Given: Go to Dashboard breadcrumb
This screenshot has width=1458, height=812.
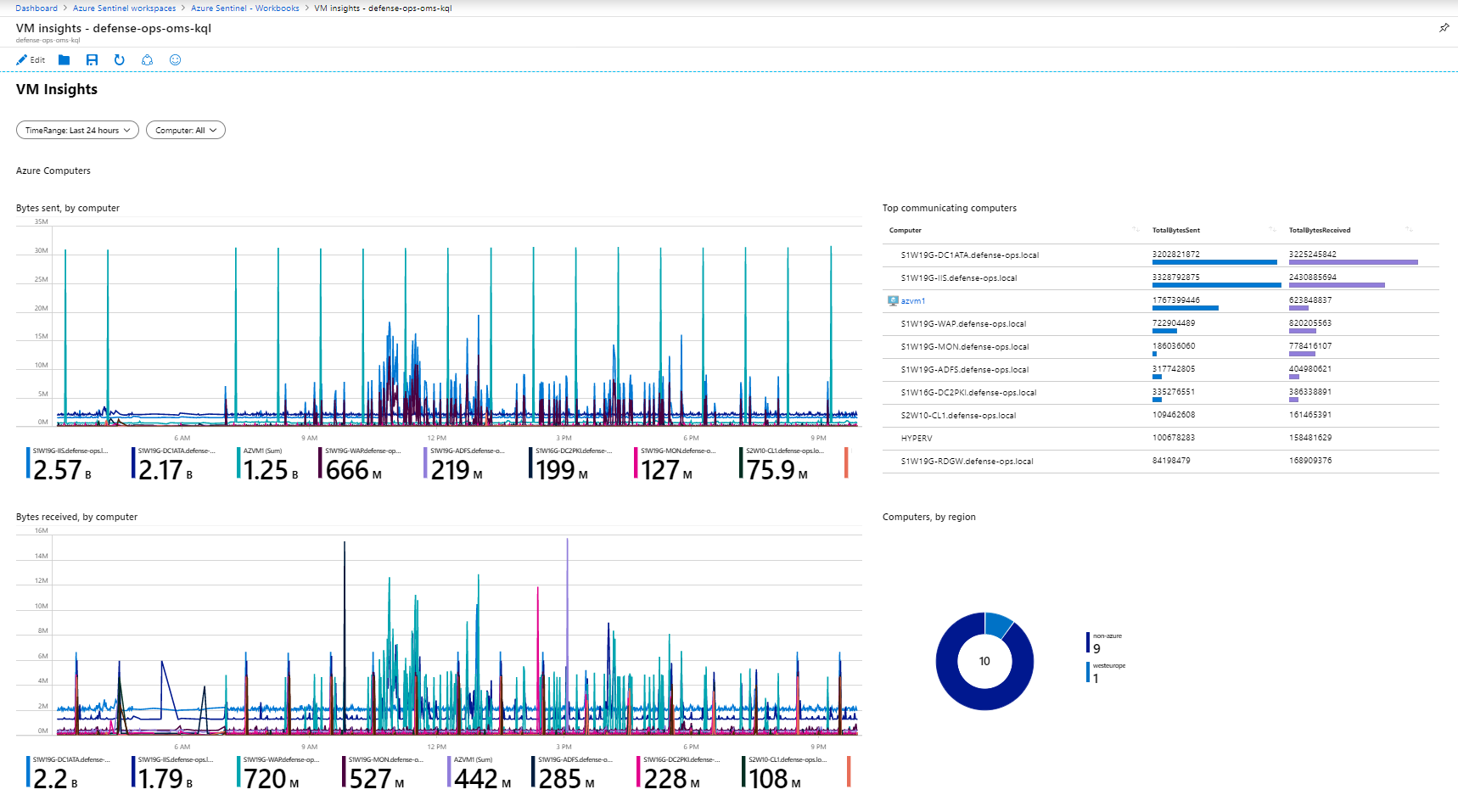Looking at the screenshot, I should pos(36,8).
